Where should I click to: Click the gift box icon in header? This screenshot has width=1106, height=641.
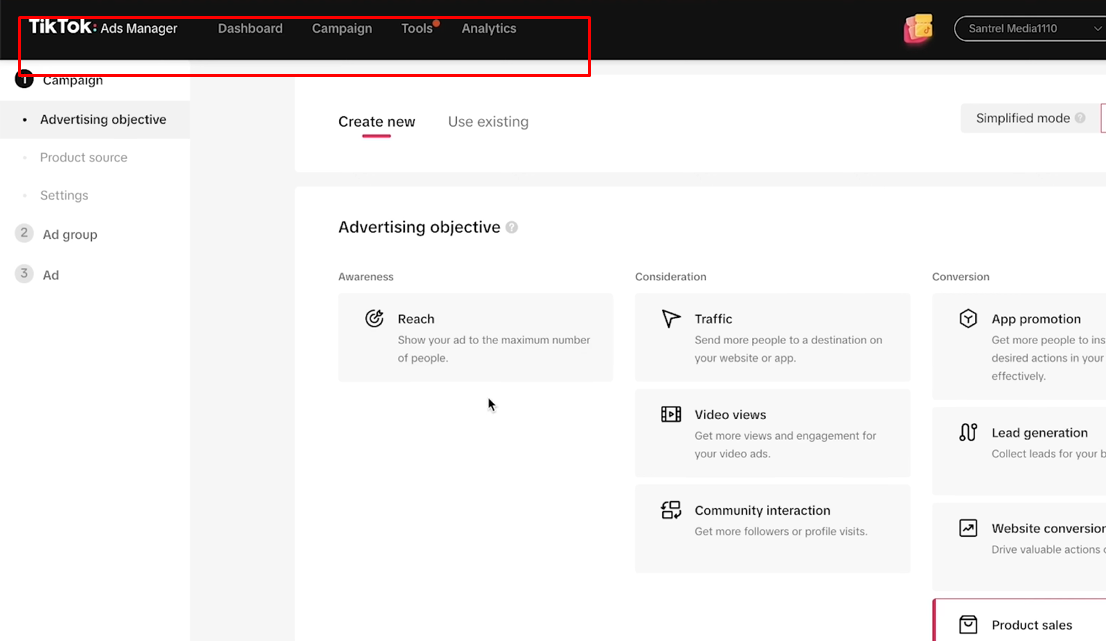[918, 29]
